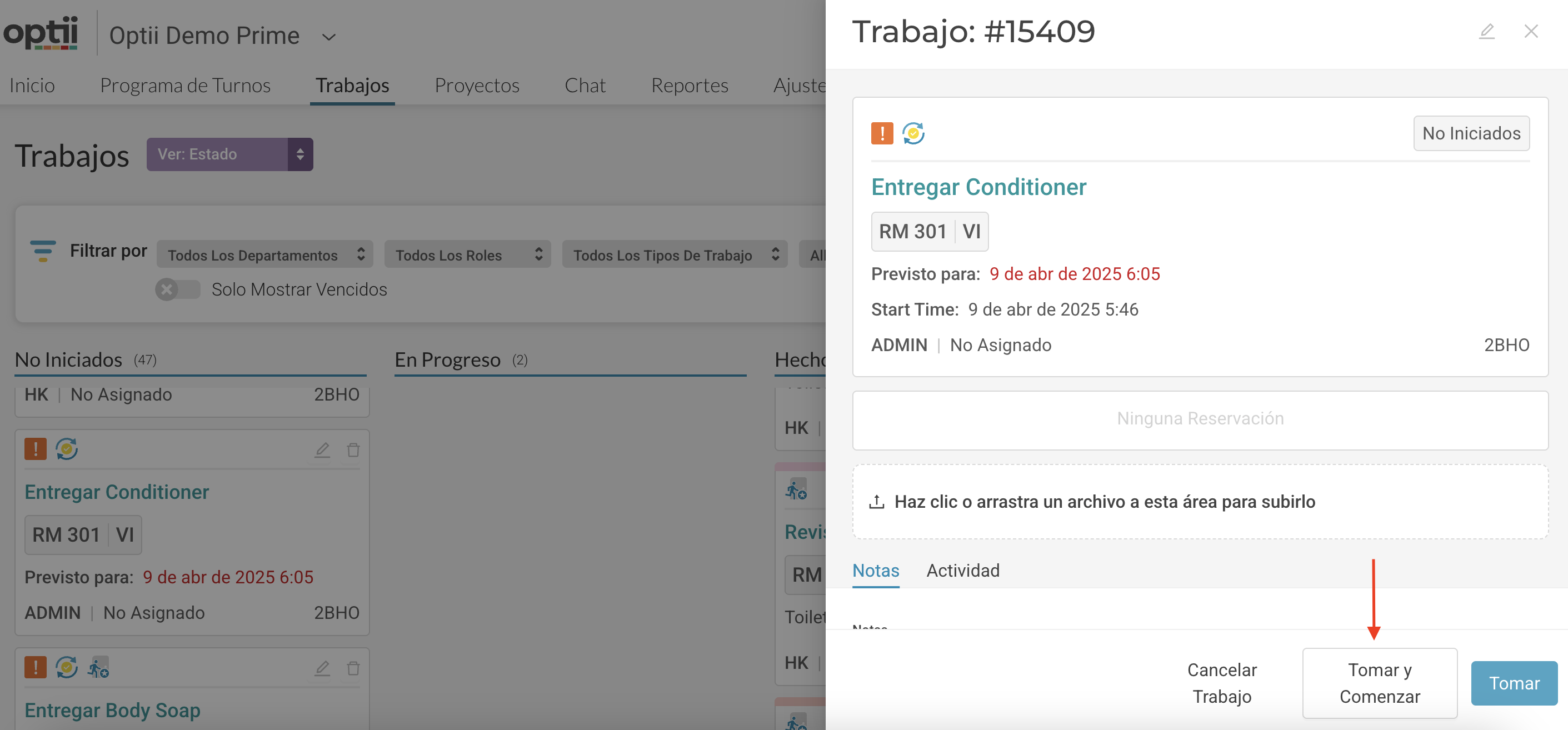Expand Todos Los Tipos De Trabajo dropdown
The width and height of the screenshot is (1568, 730).
pos(675,255)
